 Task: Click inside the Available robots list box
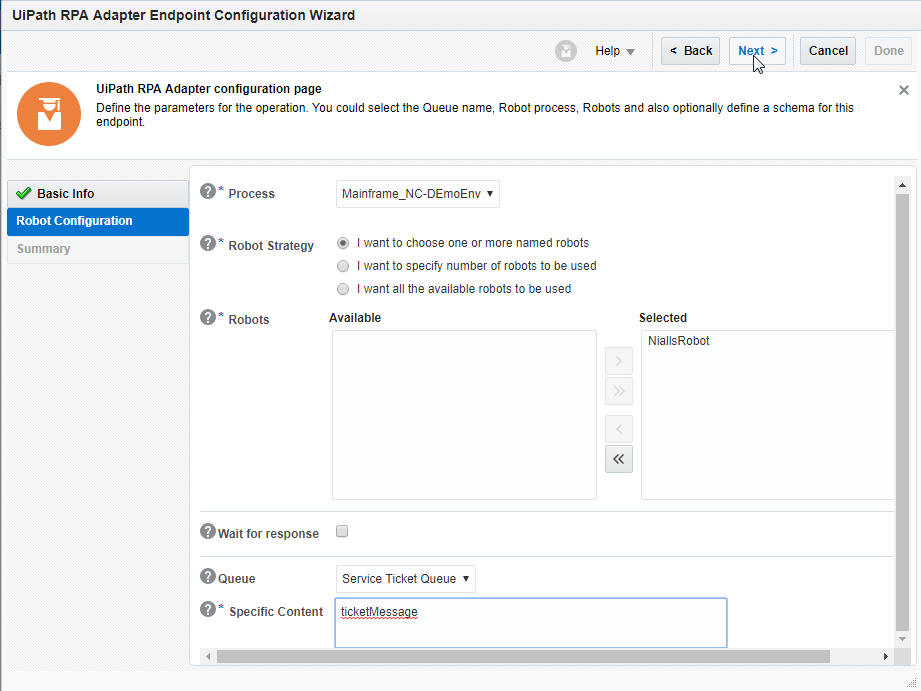(464, 415)
